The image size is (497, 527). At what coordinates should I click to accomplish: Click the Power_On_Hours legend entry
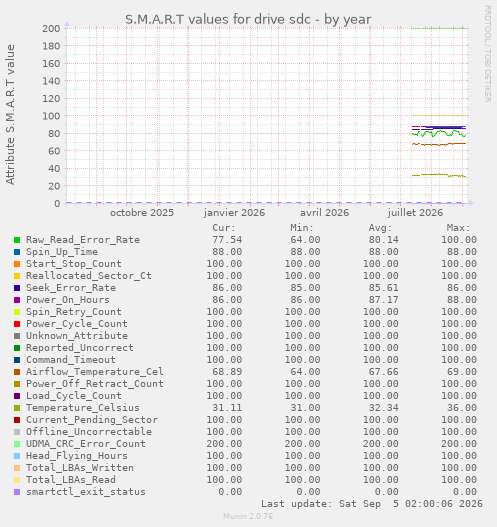pos(68,300)
